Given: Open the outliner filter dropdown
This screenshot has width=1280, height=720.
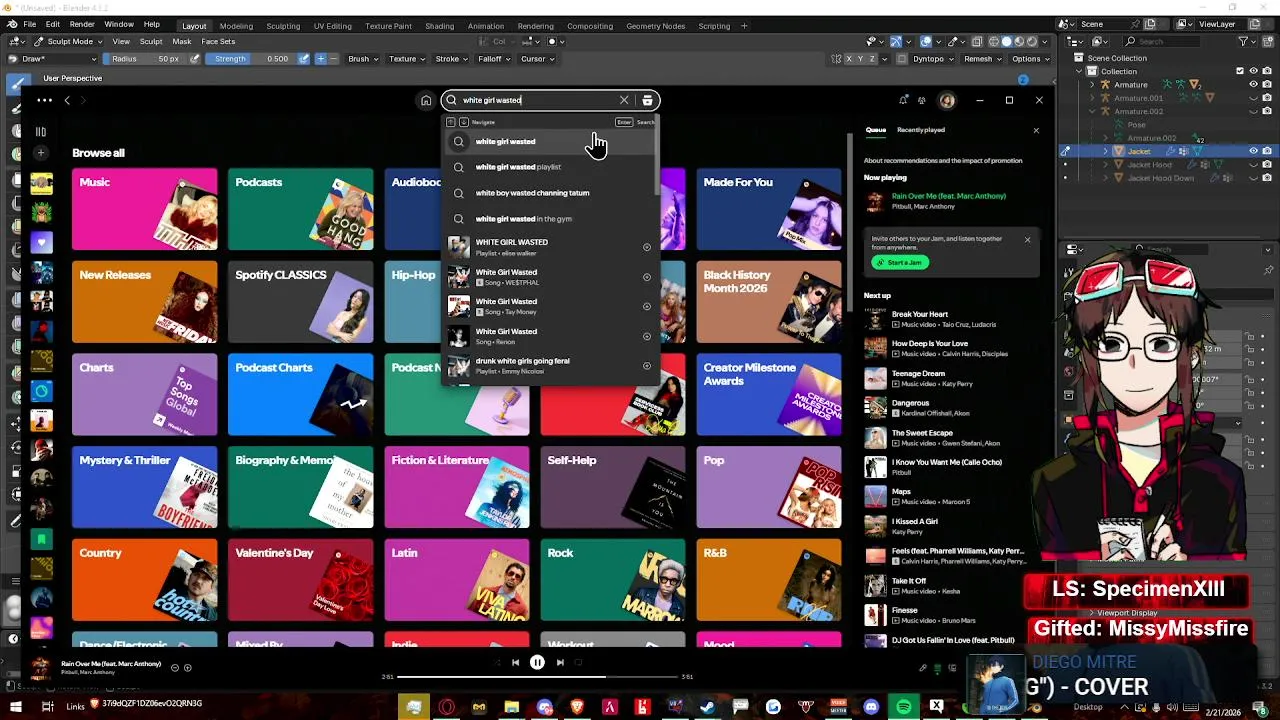Looking at the screenshot, I should coord(1247,41).
